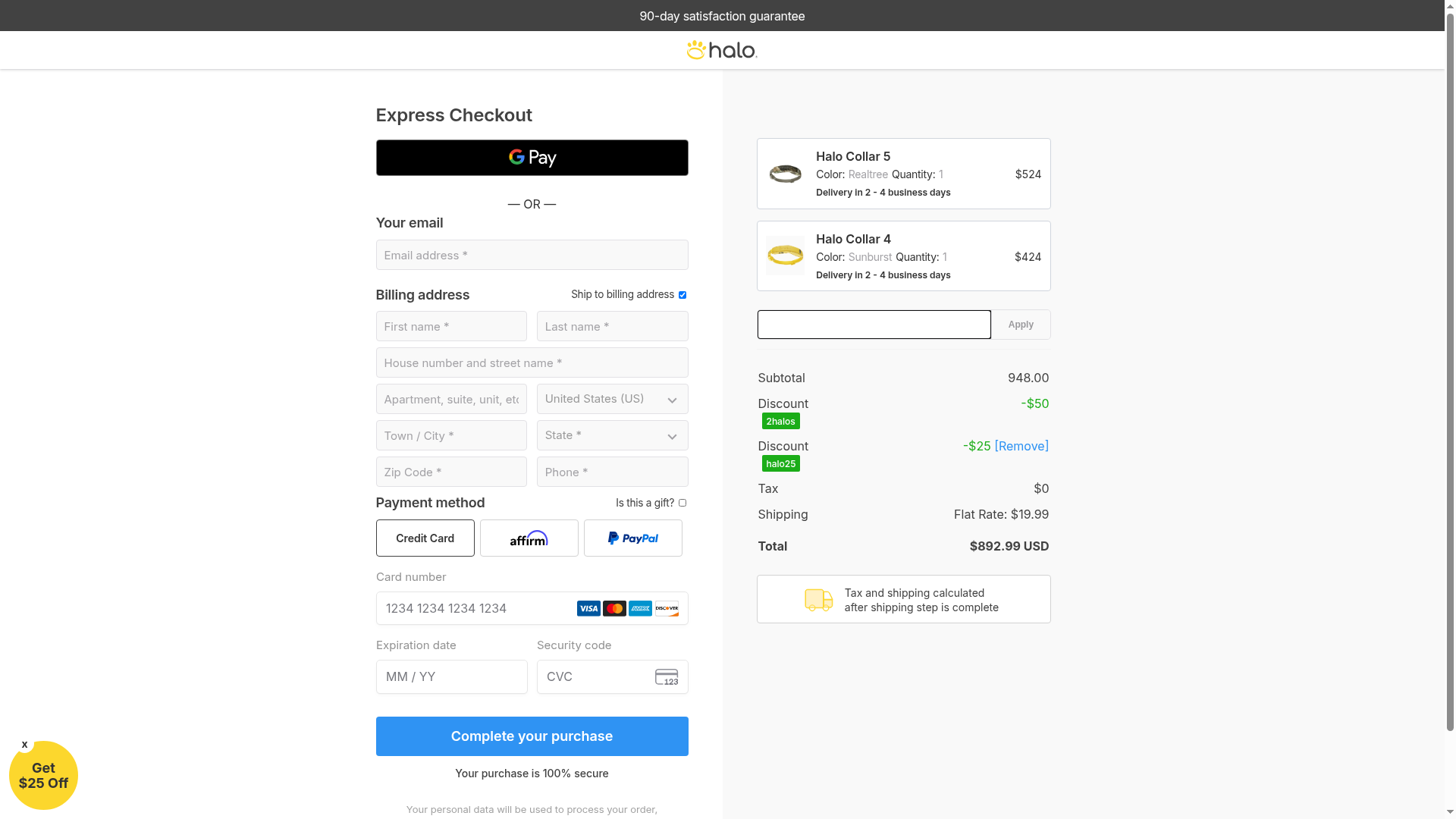Screen dimensions: 1456x819
Task: Check the Is this a gift box
Action: [682, 503]
